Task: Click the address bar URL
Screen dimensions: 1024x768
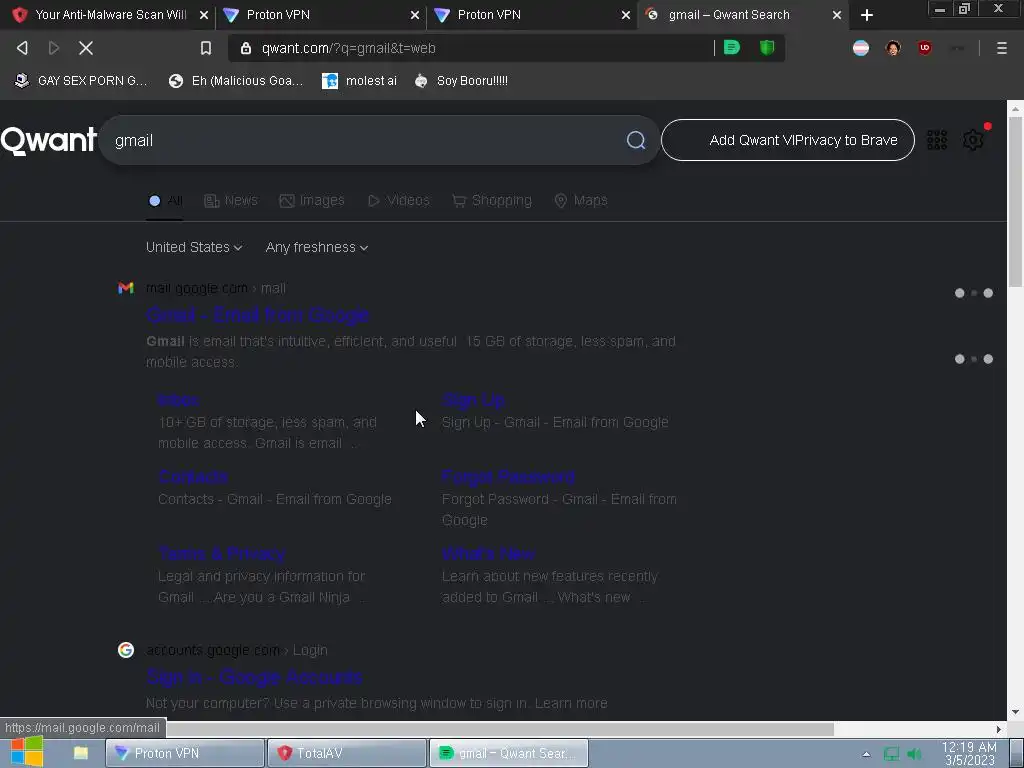Action: click(x=349, y=48)
